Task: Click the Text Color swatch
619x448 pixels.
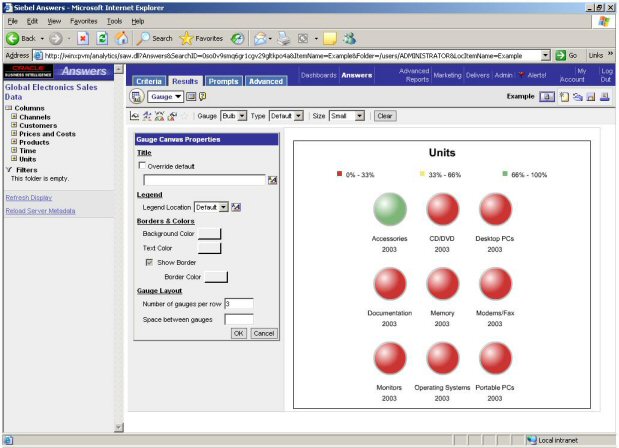Action: pos(209,248)
